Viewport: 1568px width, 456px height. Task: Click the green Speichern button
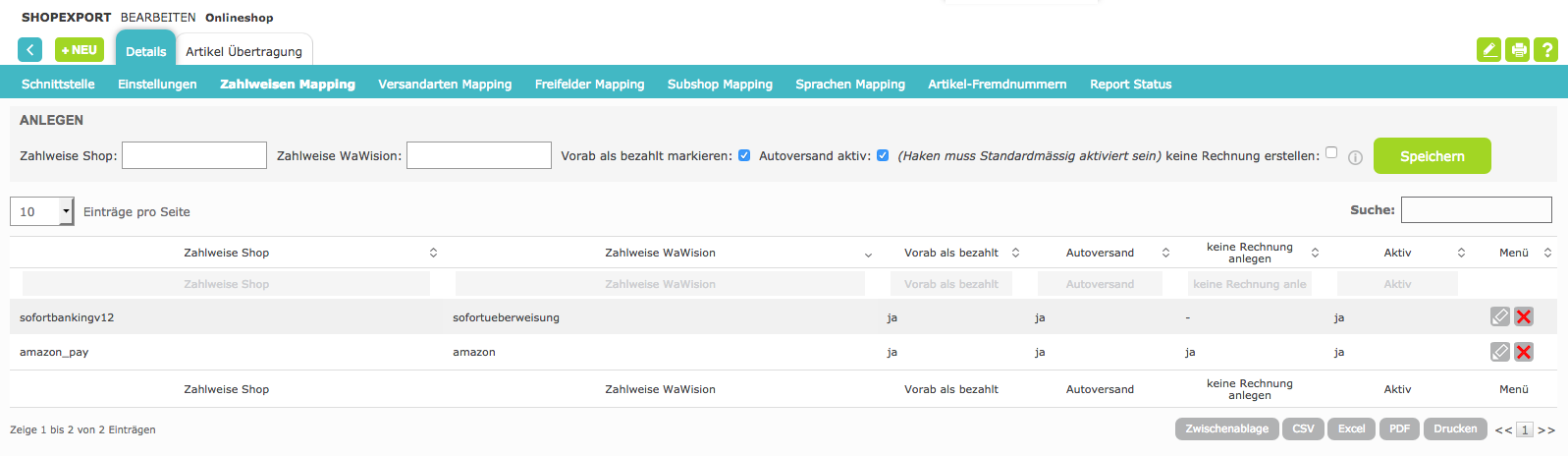[x=1432, y=156]
